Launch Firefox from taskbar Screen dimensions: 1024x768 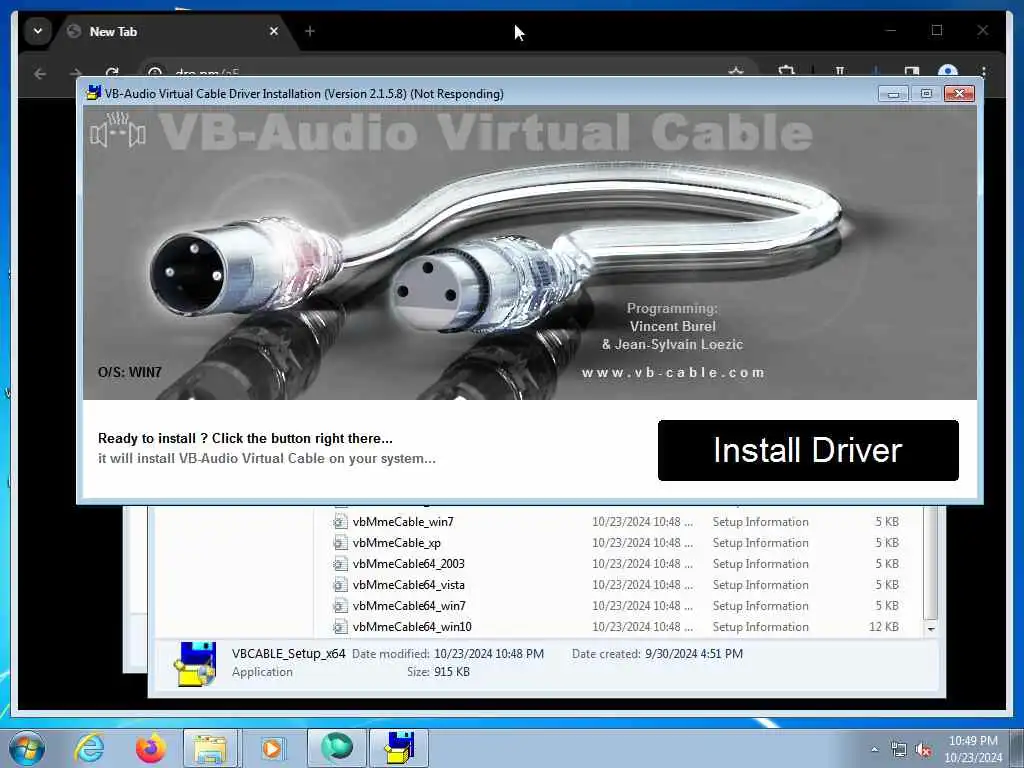pyautogui.click(x=150, y=748)
